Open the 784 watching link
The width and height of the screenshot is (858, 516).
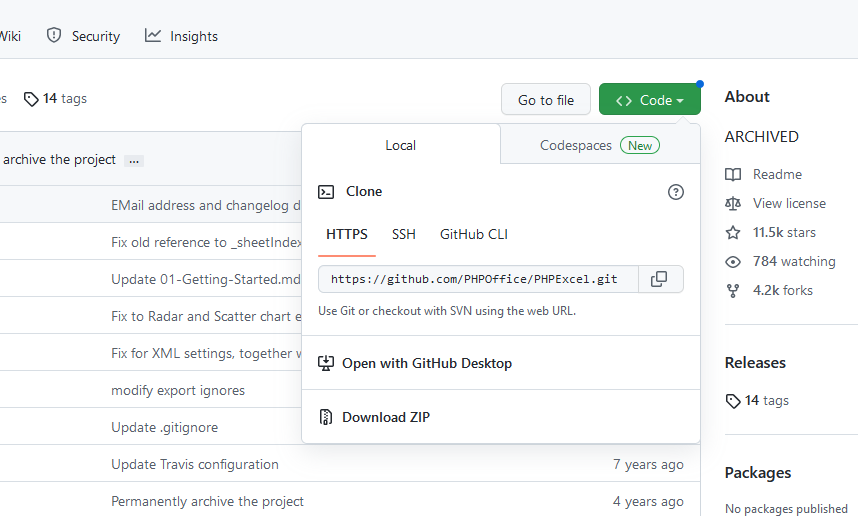(x=794, y=262)
